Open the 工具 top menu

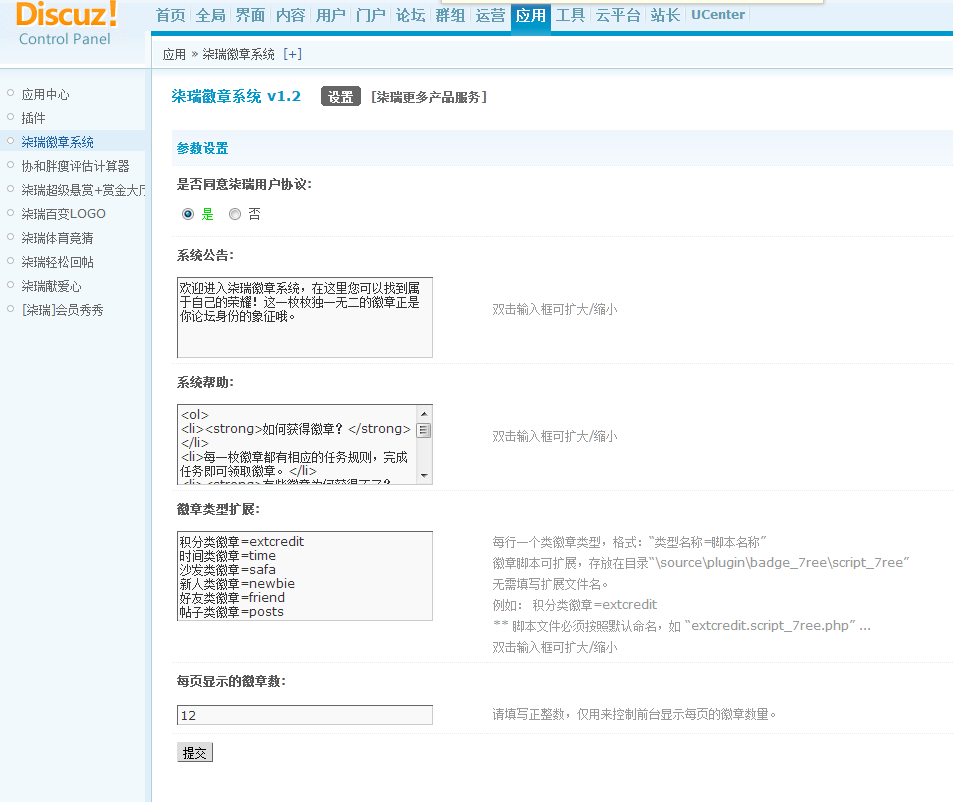(570, 15)
